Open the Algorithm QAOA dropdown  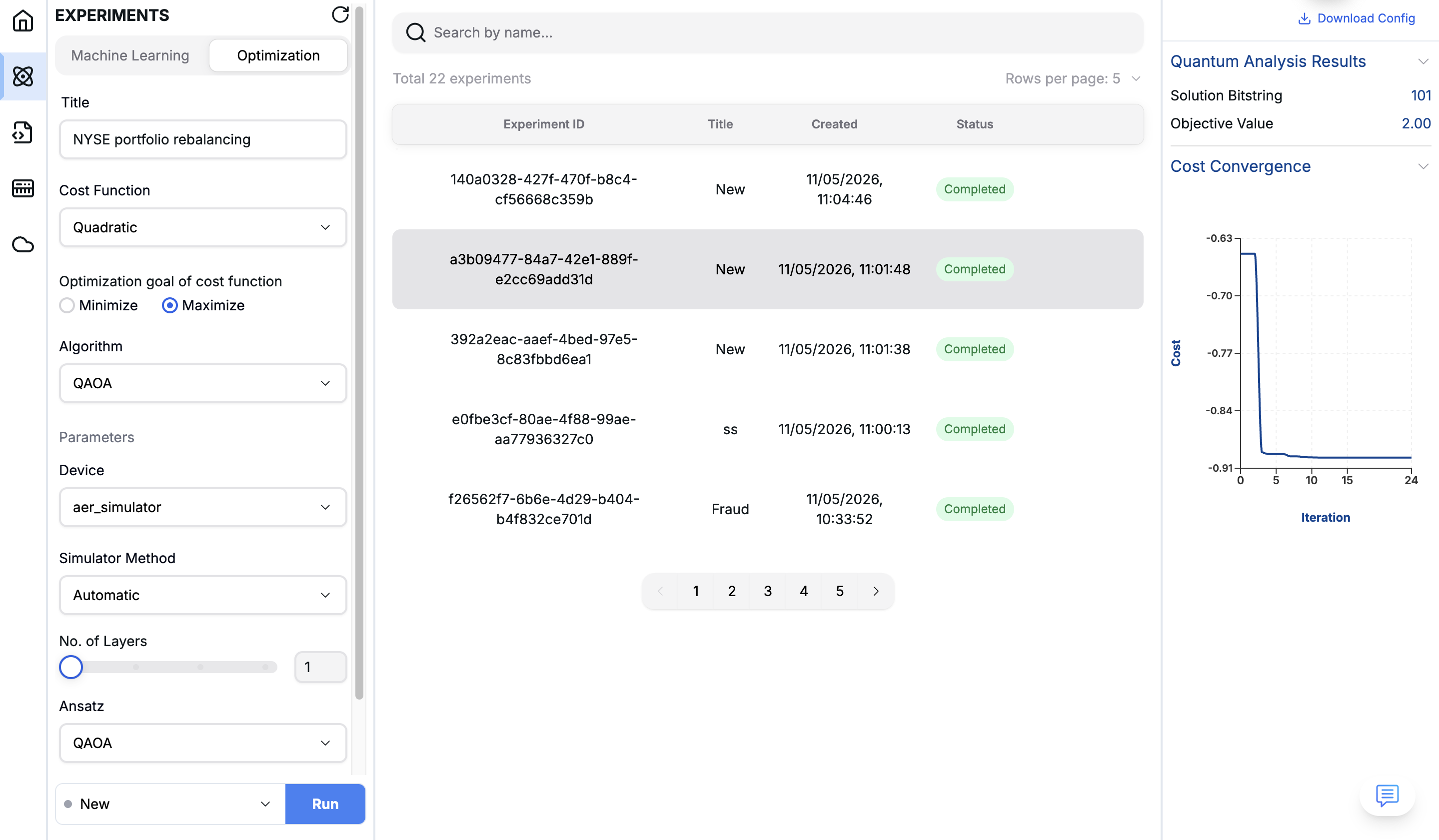(x=203, y=383)
